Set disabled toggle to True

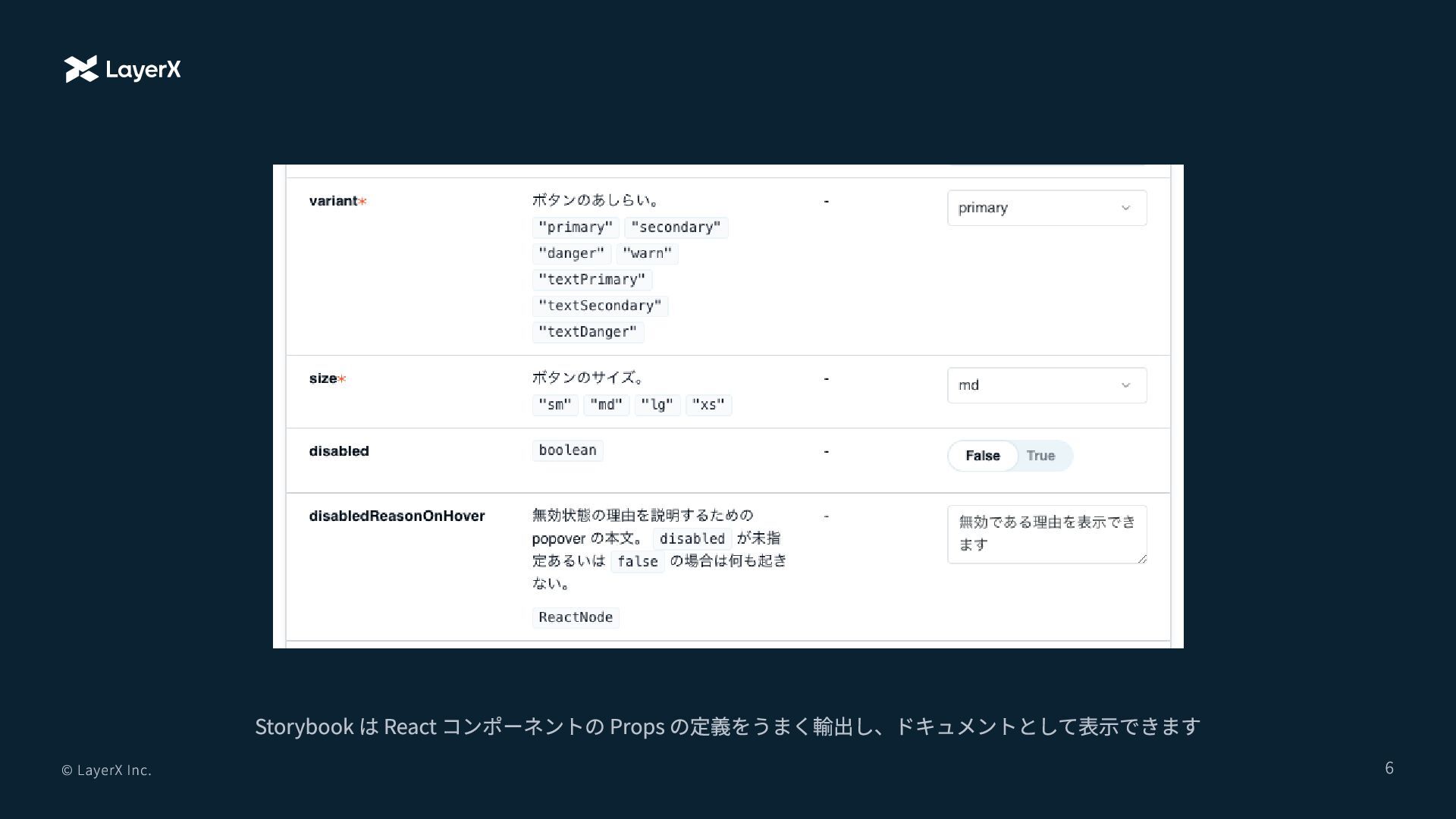point(1040,456)
